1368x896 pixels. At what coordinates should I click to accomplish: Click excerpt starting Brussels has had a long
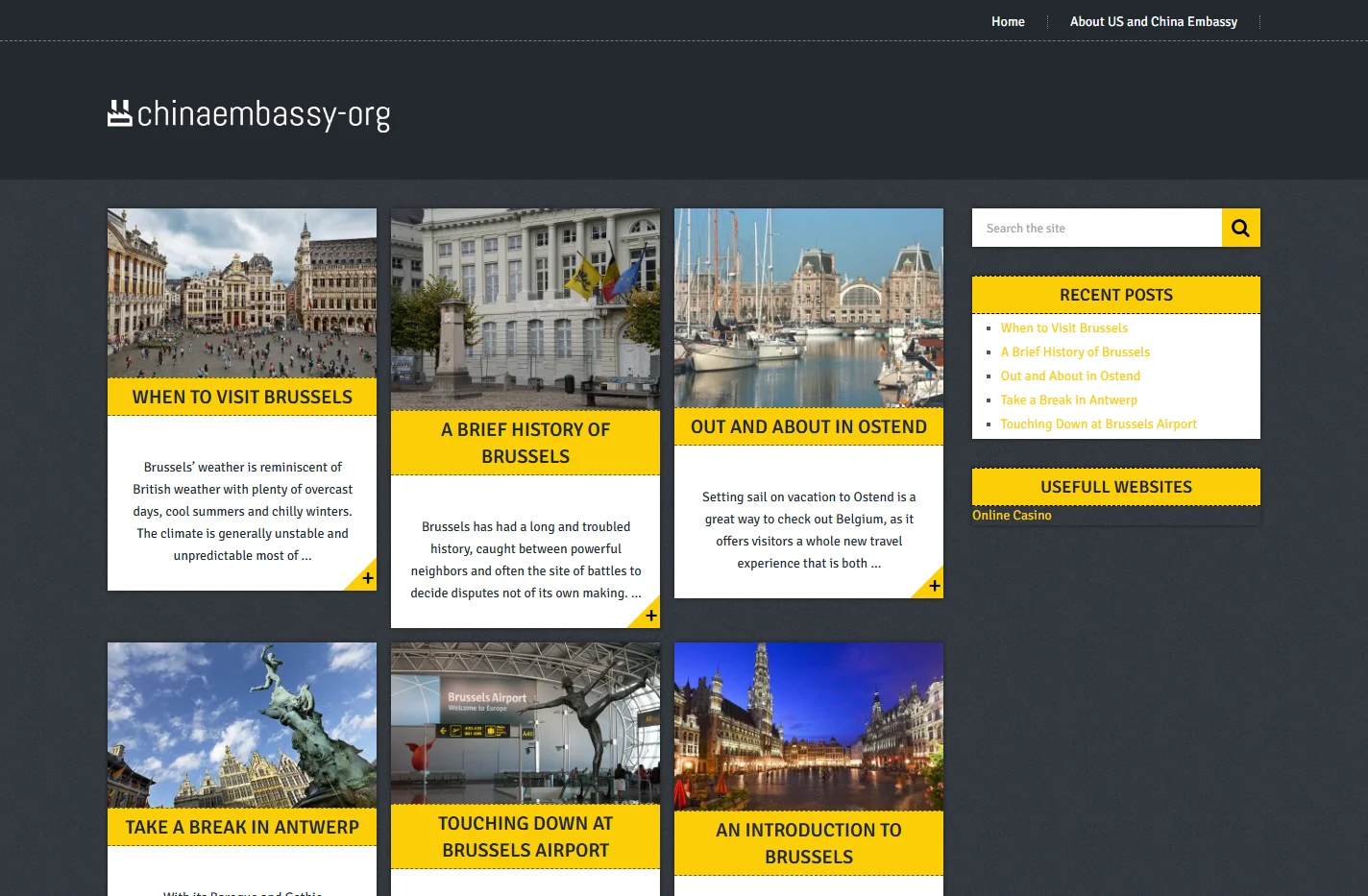[525, 560]
